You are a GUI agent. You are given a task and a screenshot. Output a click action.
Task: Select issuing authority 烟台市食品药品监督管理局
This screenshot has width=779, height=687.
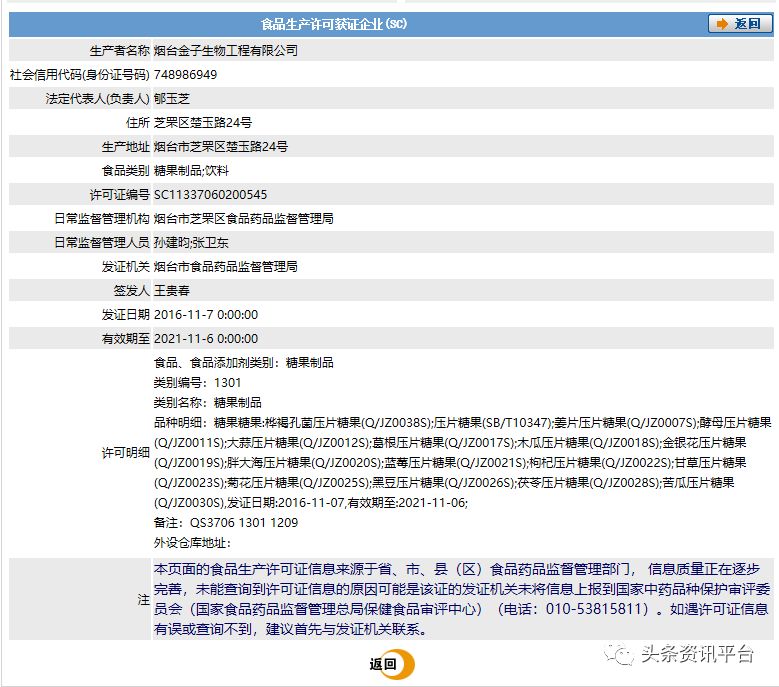point(226,267)
